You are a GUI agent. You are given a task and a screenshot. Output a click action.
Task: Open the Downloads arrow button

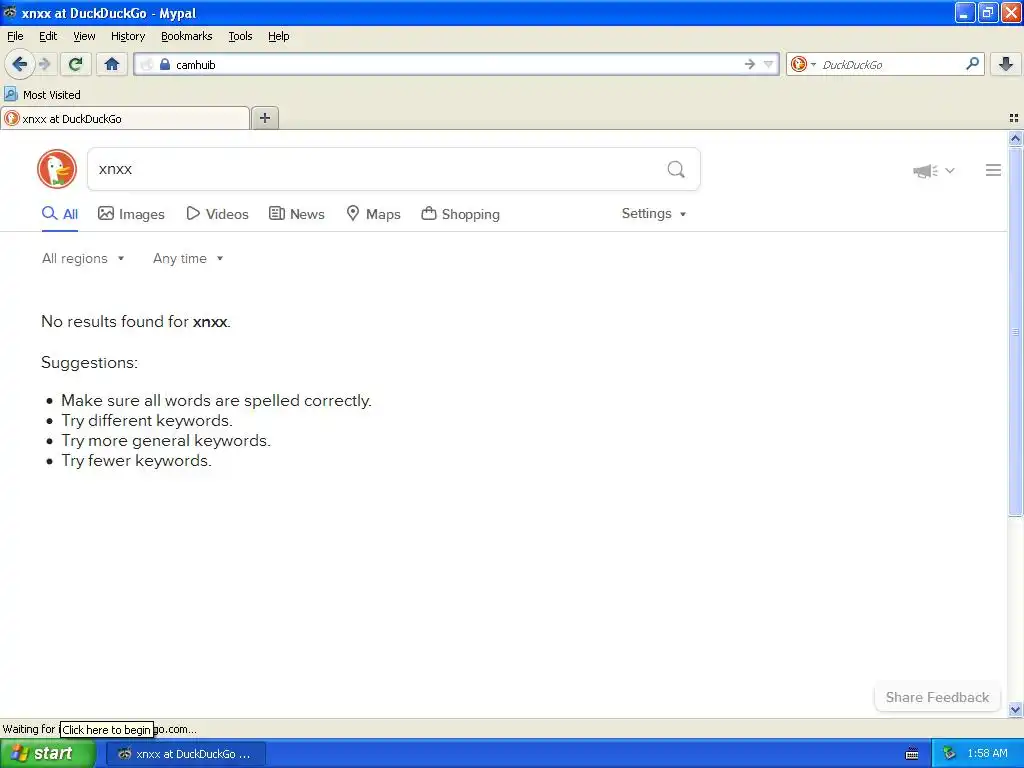1006,64
